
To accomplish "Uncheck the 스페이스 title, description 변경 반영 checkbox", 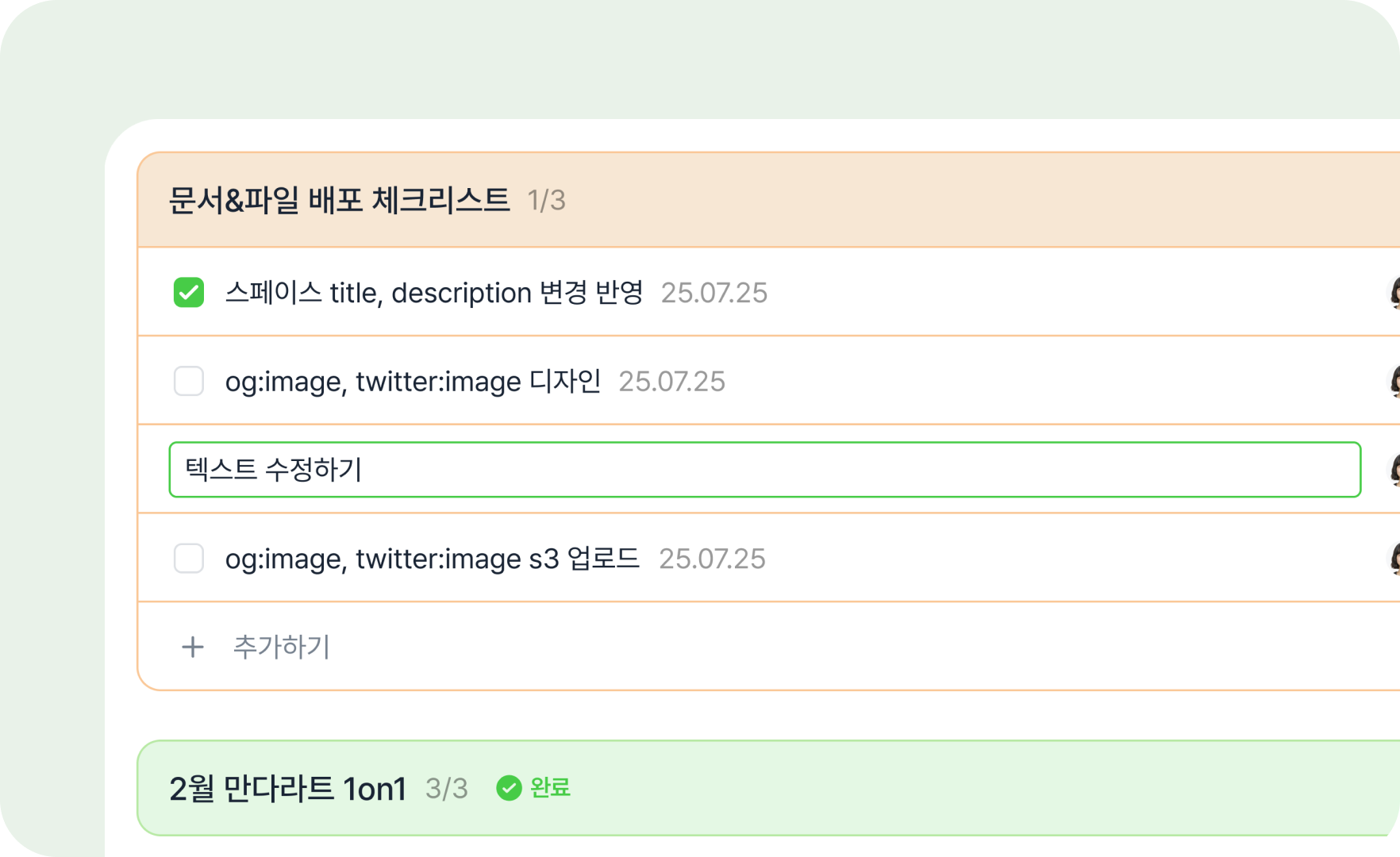I will 189,292.
